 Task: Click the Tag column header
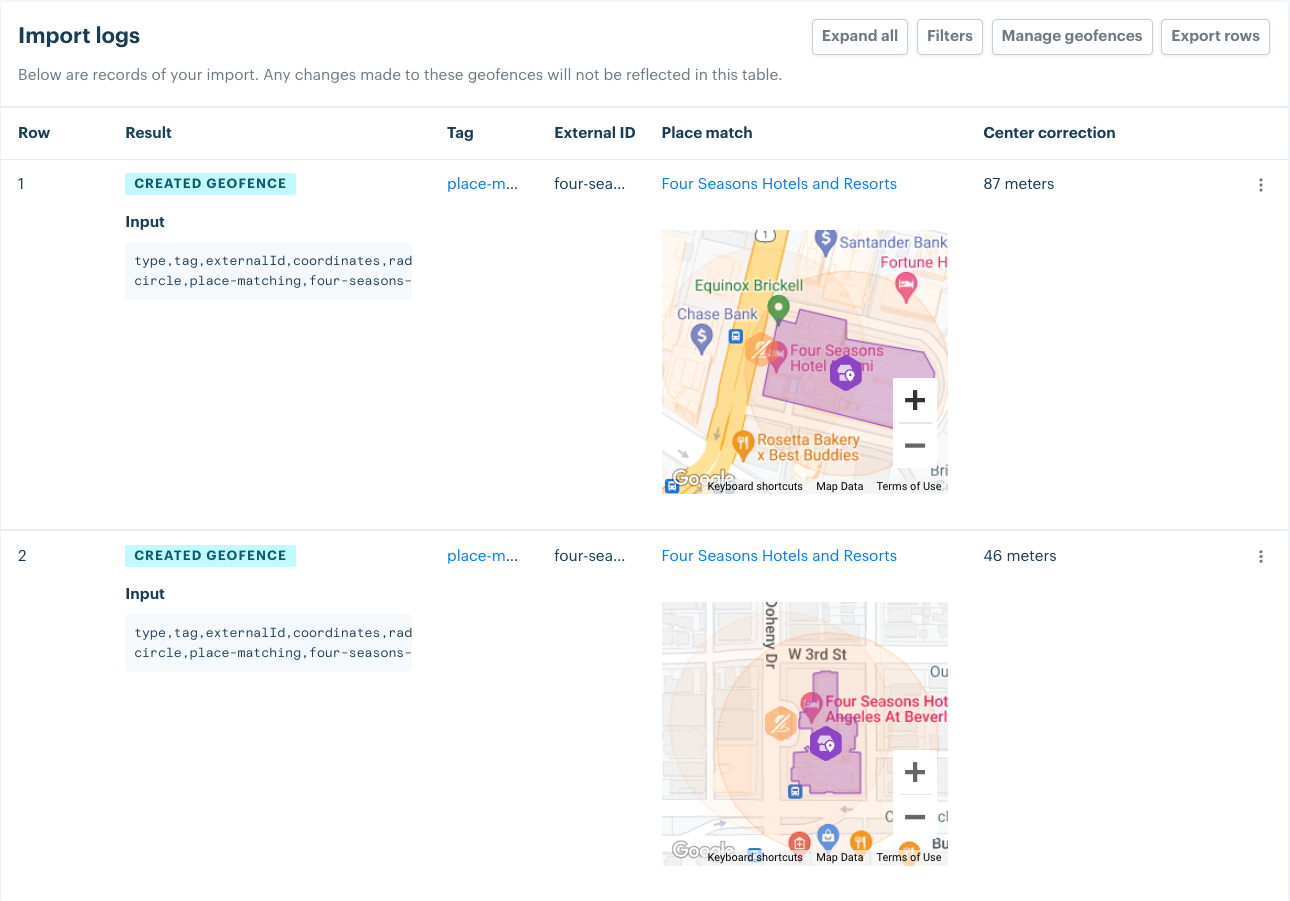coord(460,133)
